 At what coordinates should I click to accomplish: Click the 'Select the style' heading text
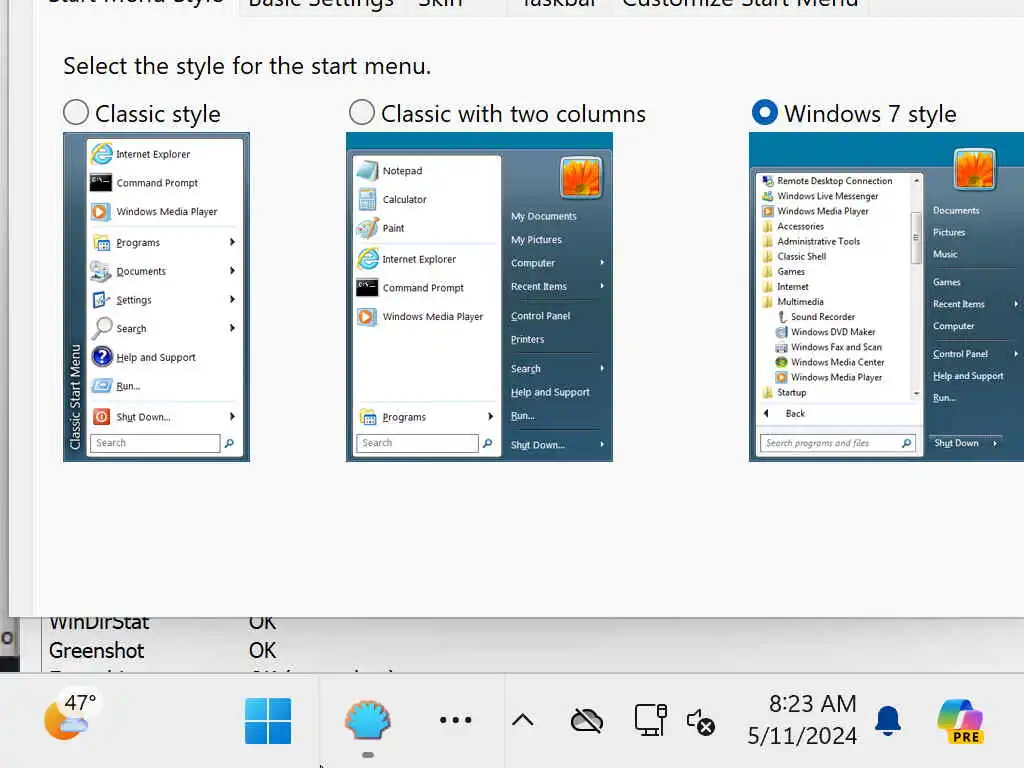[x=248, y=66]
